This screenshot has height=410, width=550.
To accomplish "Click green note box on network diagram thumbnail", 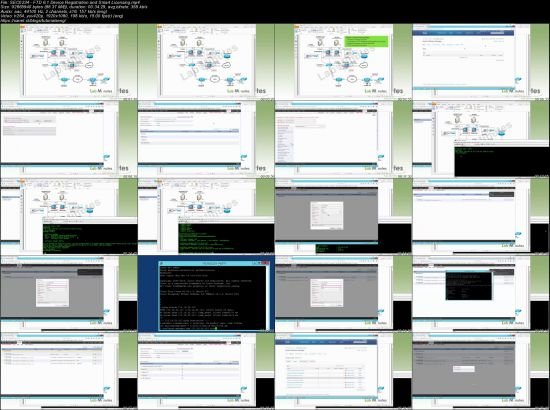I will (x=366, y=41).
